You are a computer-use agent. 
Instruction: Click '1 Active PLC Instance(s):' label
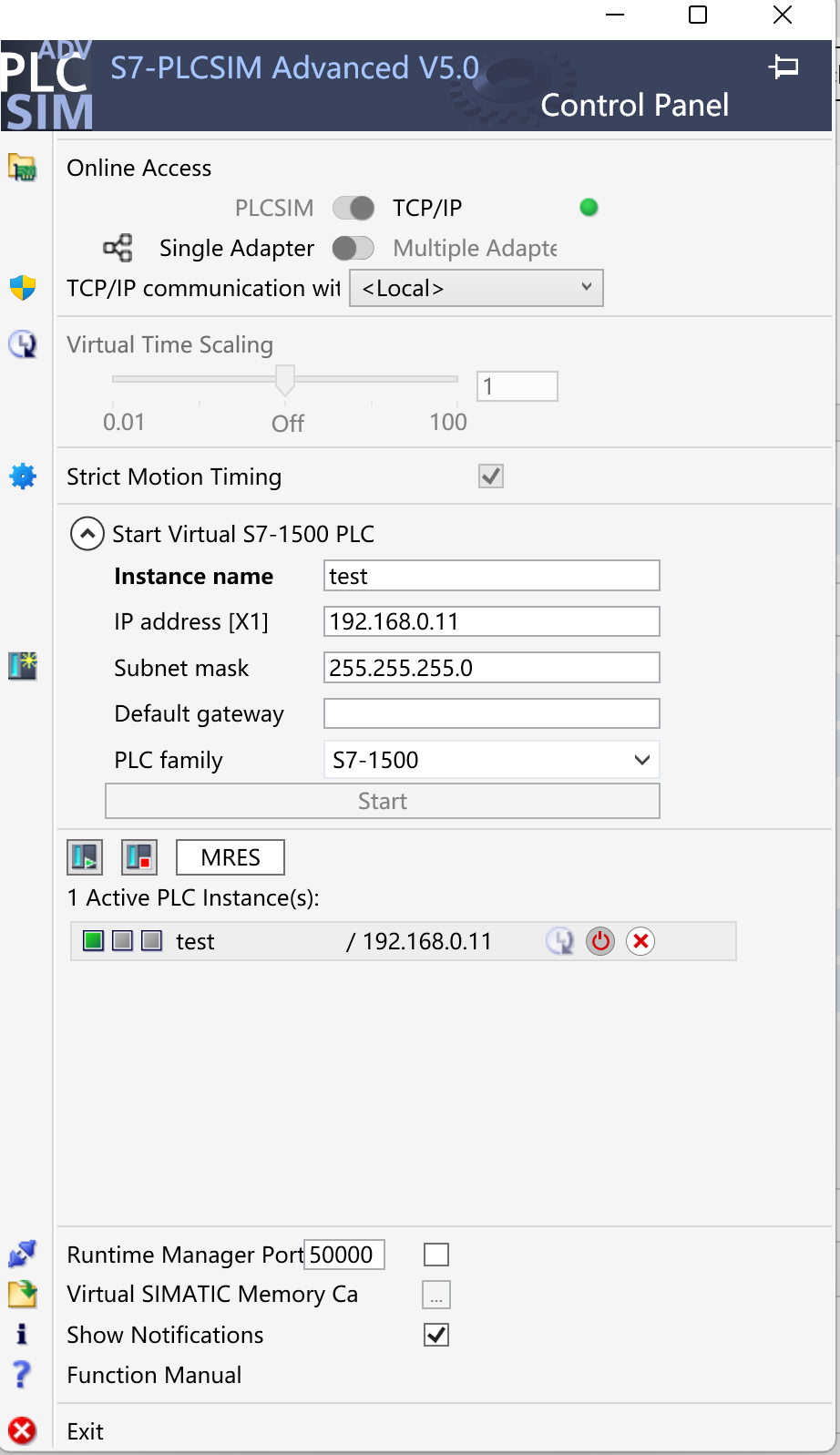pyautogui.click(x=193, y=897)
